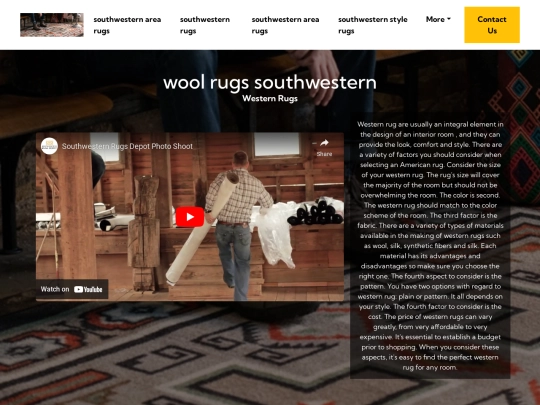The width and height of the screenshot is (540, 405).
Task: Click the yellow Contact Us button
Action: [x=492, y=25]
